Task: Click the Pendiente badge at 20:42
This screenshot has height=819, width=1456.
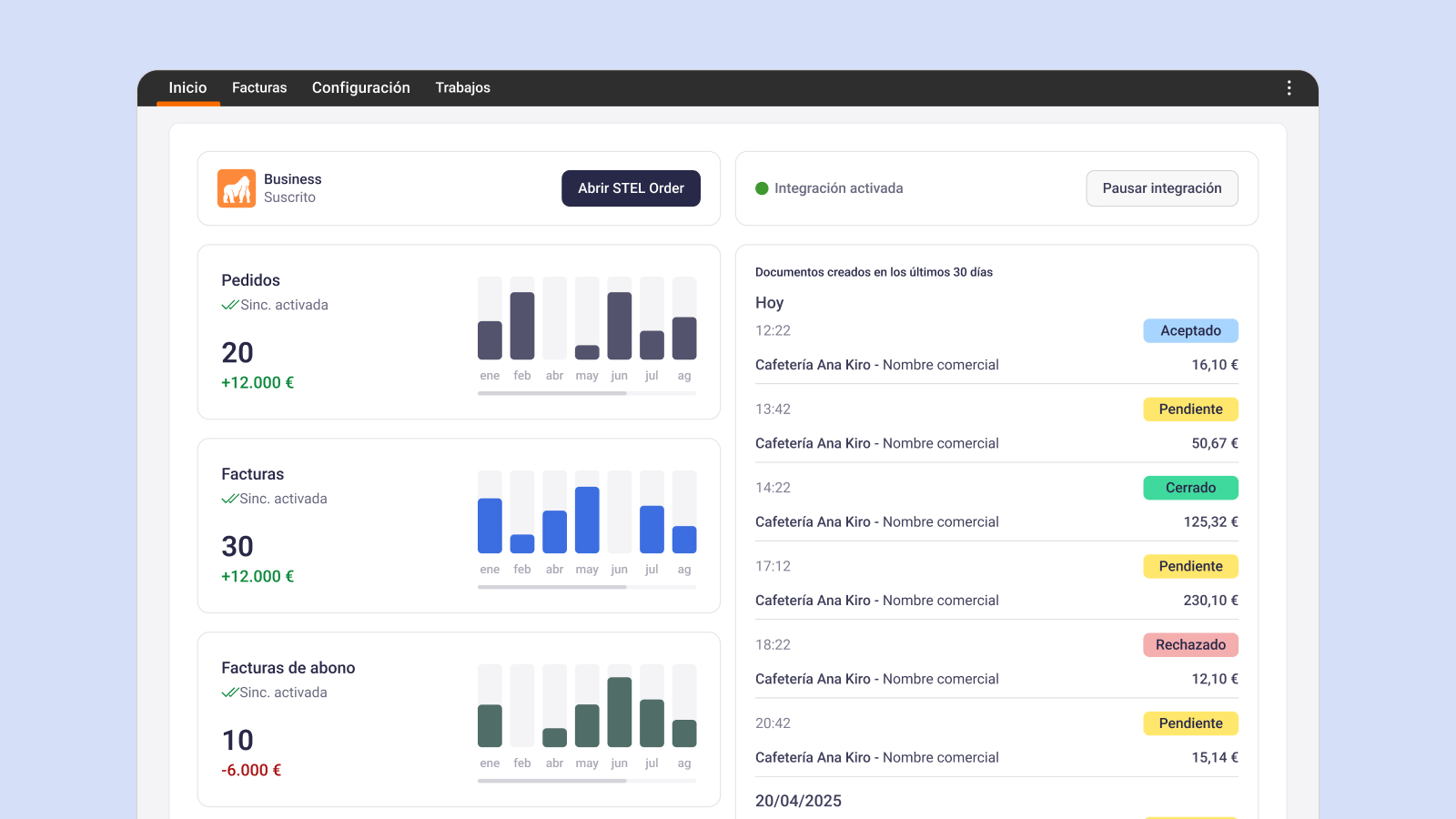Action: 1190,723
